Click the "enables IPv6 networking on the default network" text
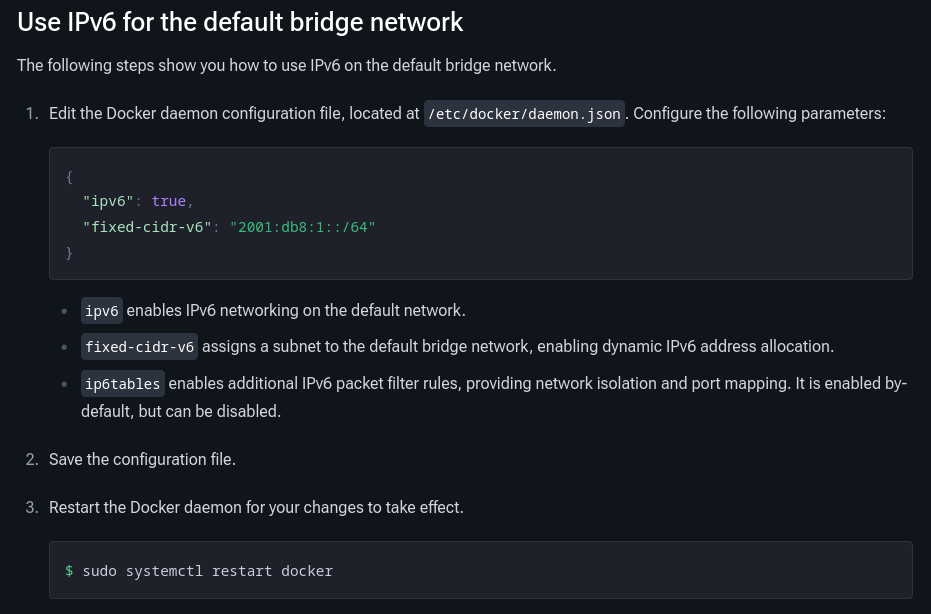The width and height of the screenshot is (931, 614). click(x=295, y=311)
